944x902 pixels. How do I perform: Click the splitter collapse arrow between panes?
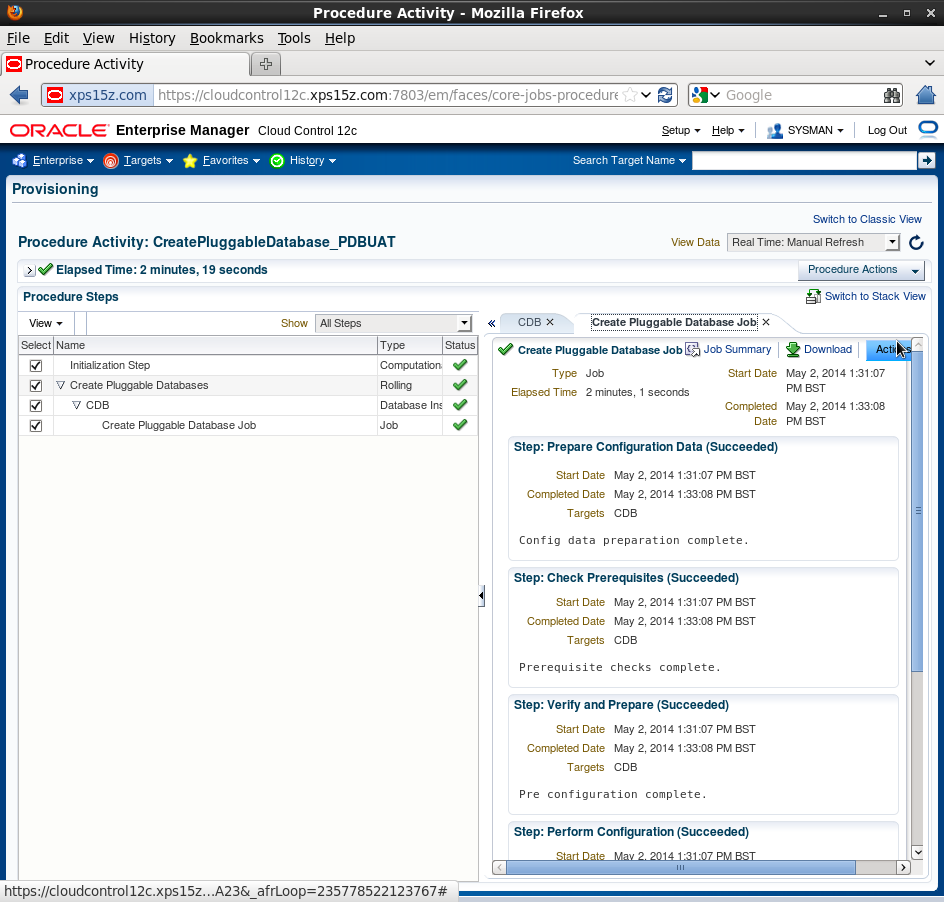tap(481, 596)
